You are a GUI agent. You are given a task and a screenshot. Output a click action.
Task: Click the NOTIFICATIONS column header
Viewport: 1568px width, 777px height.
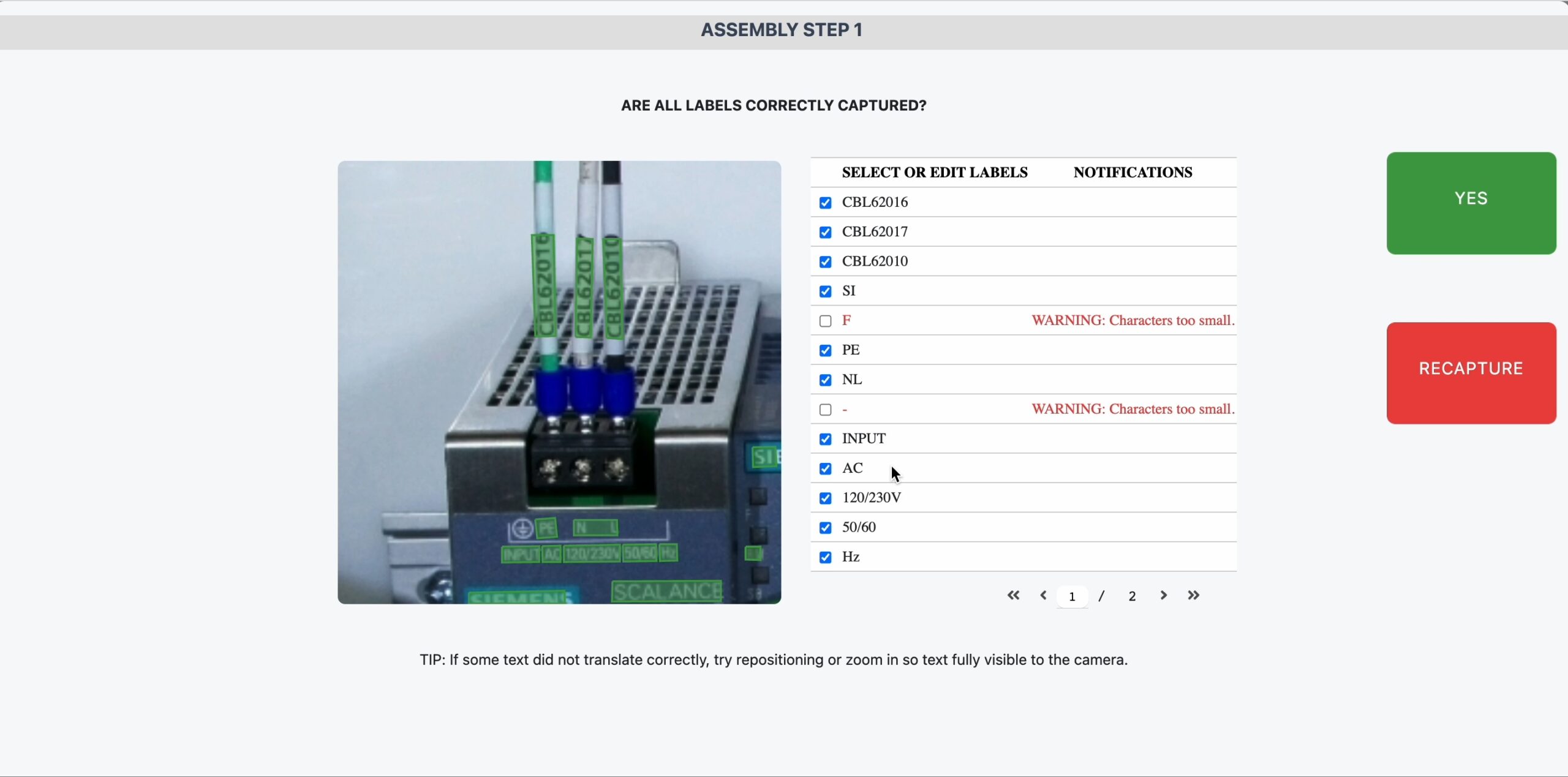(x=1133, y=173)
